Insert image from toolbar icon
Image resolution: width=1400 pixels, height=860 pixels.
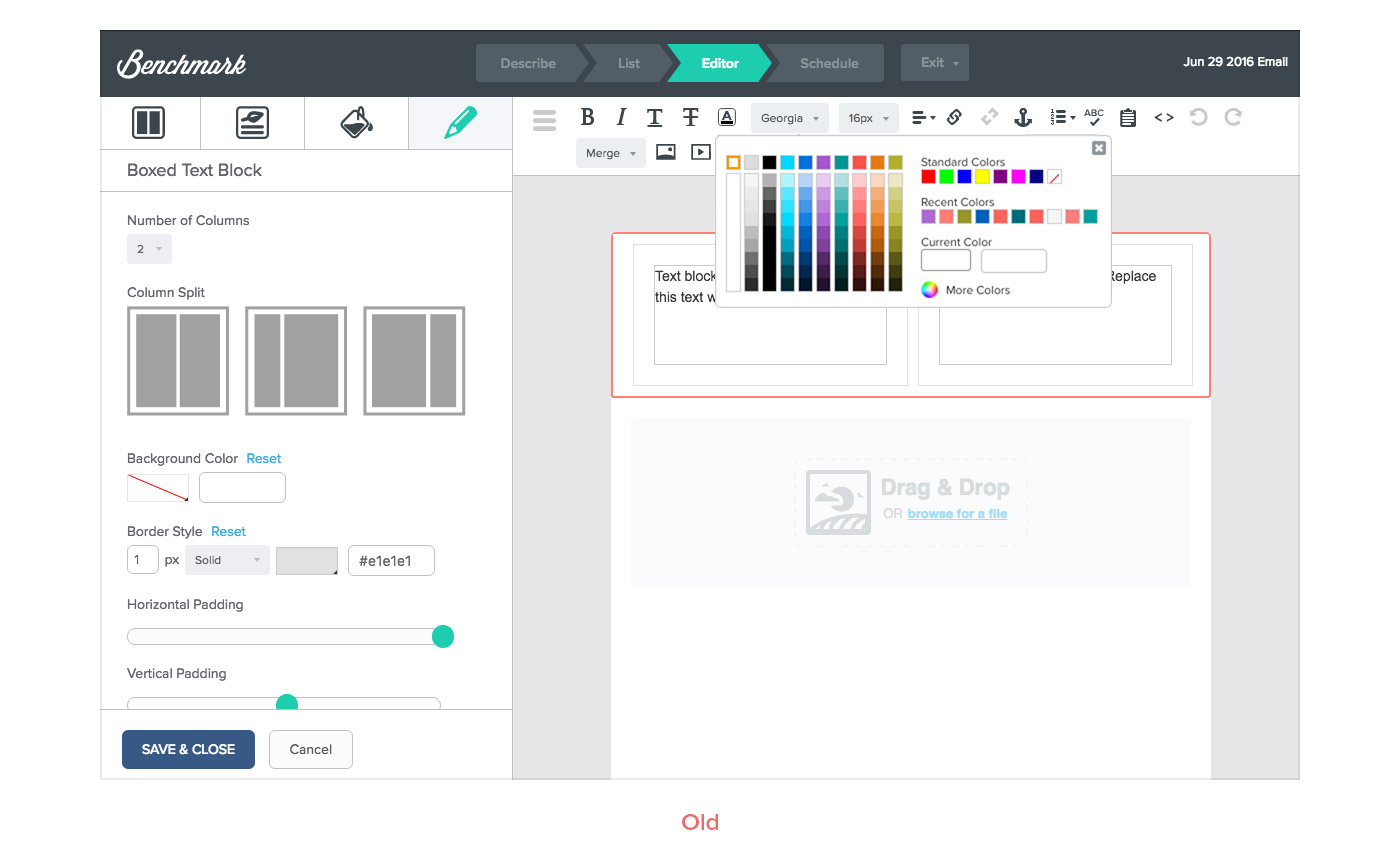[665, 153]
